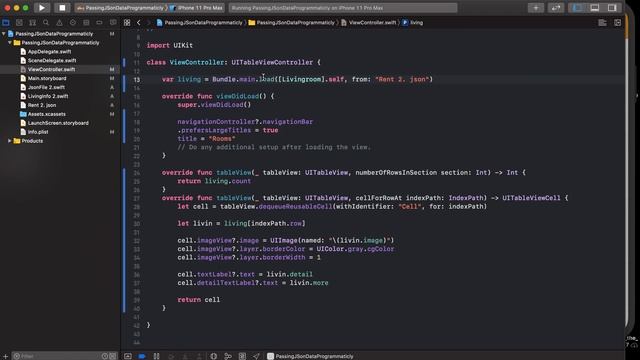The height and width of the screenshot is (360, 640).
Task: Show the Source Control navigator
Action: (19, 23)
